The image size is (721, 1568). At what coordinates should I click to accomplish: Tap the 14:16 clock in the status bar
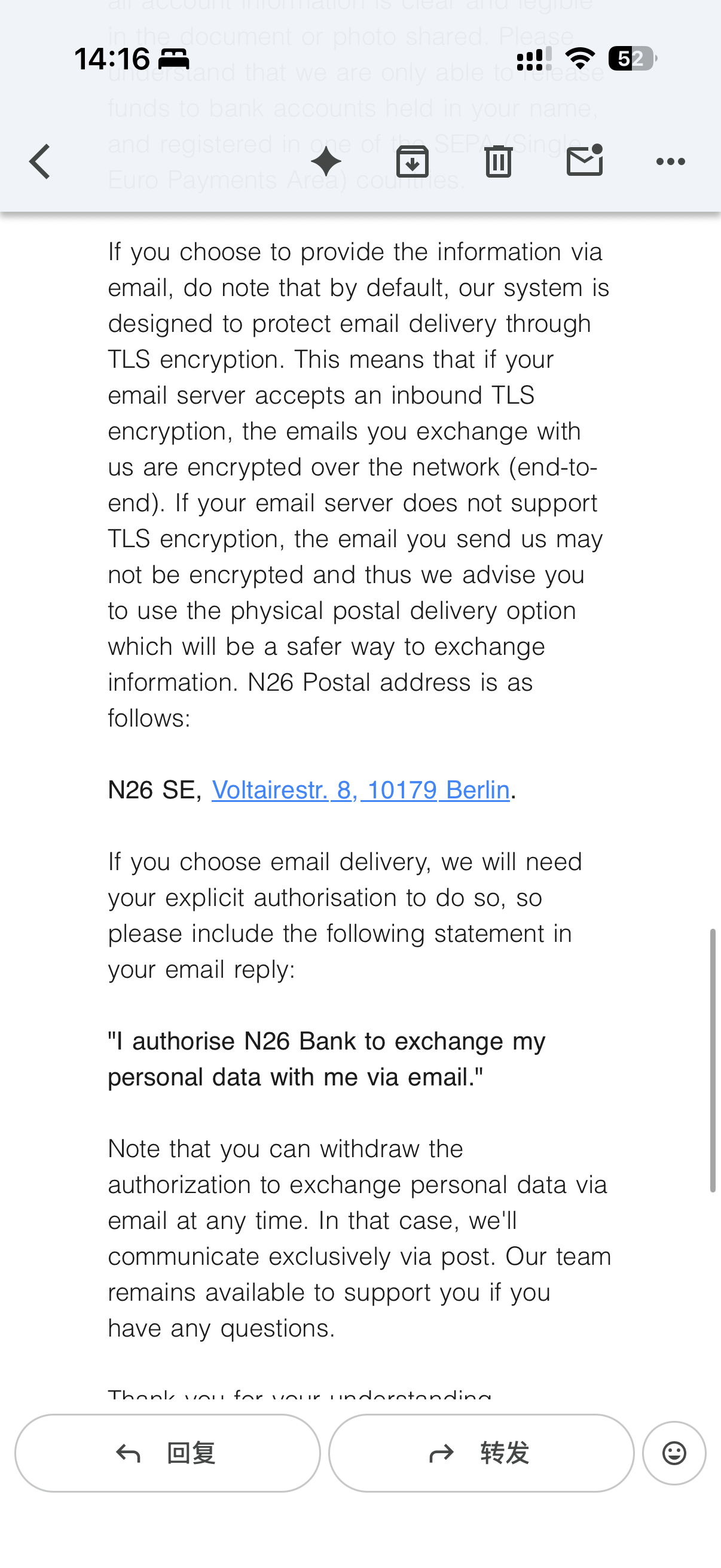tap(112, 59)
